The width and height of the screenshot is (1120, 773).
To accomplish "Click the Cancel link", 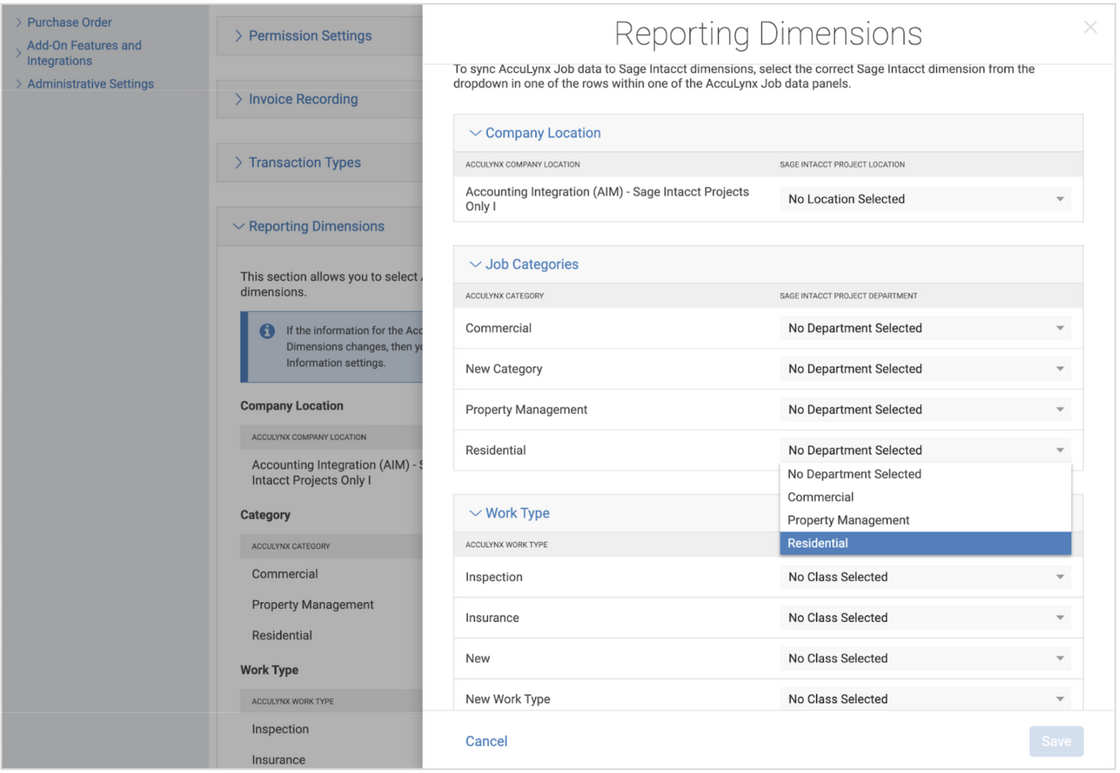I will pos(486,741).
